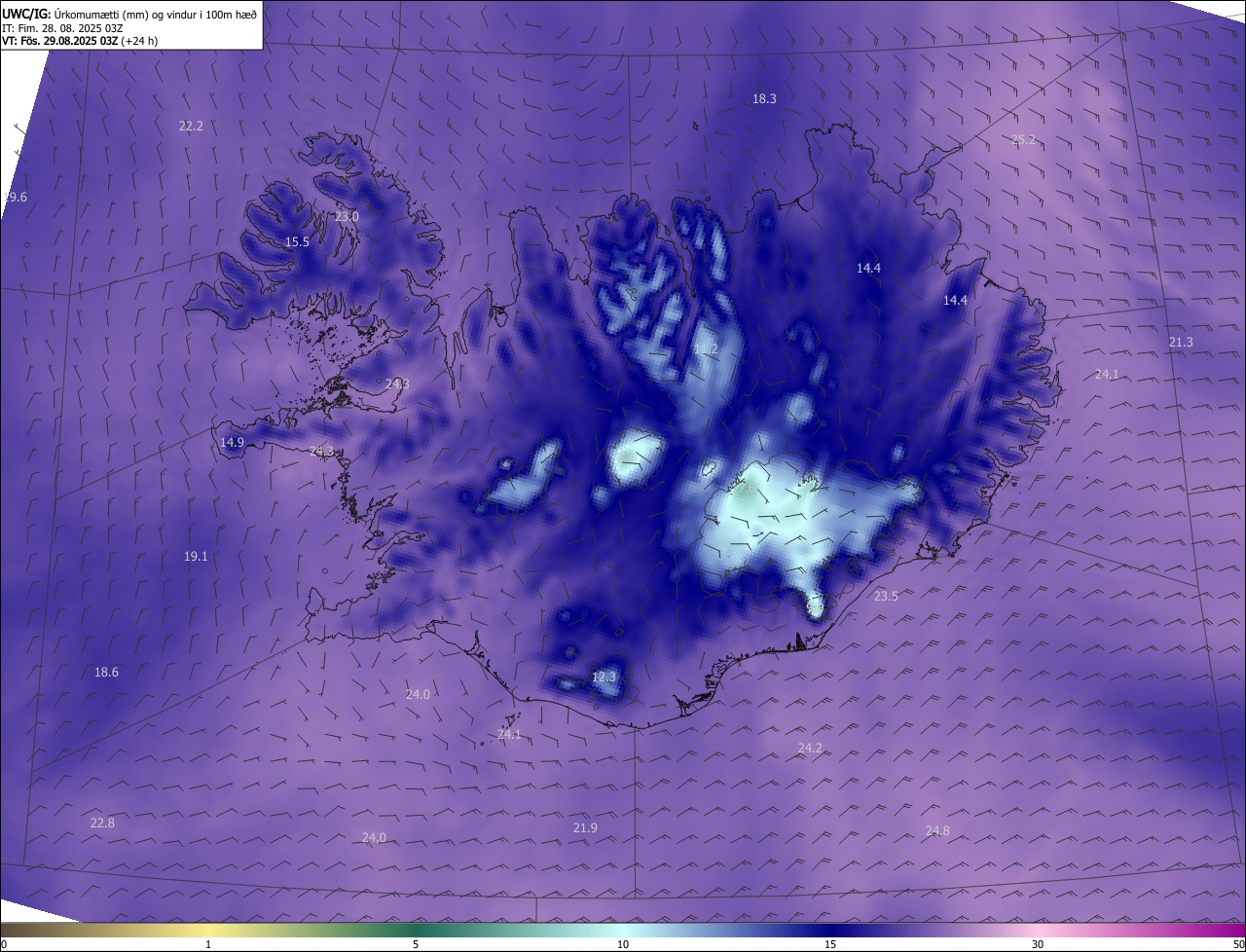The width and height of the screenshot is (1246, 952).
Task: Click the 23.0 value on the Westfjords
Action: (x=347, y=216)
